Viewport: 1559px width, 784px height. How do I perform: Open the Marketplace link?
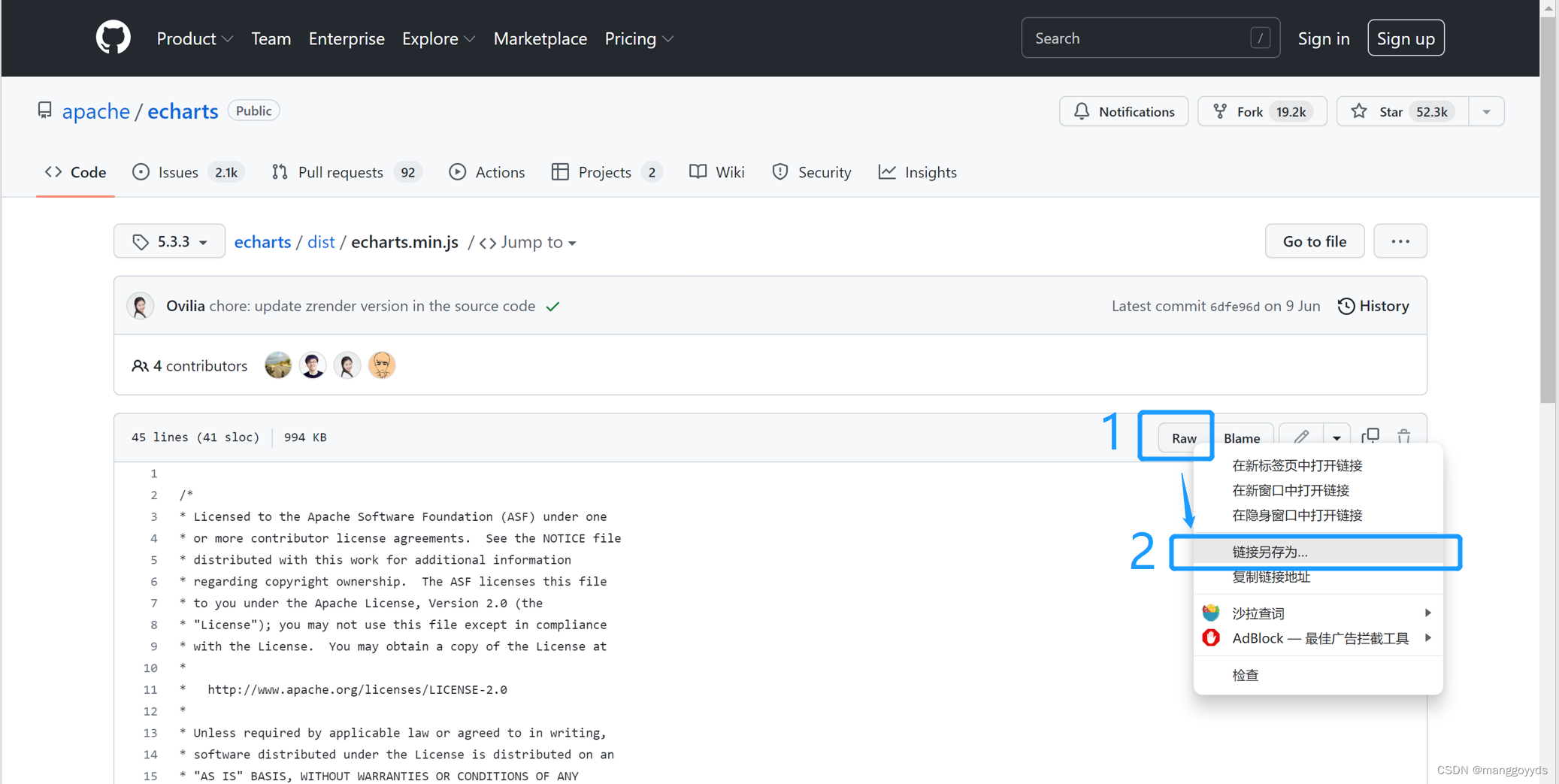point(540,38)
